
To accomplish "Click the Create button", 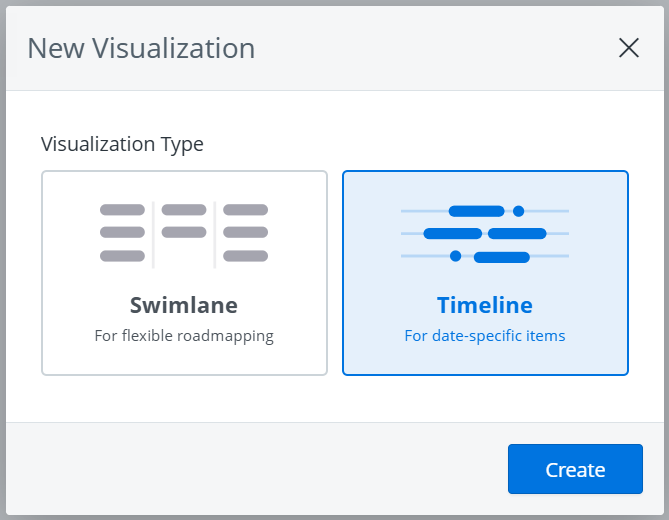I will click(x=575, y=469).
